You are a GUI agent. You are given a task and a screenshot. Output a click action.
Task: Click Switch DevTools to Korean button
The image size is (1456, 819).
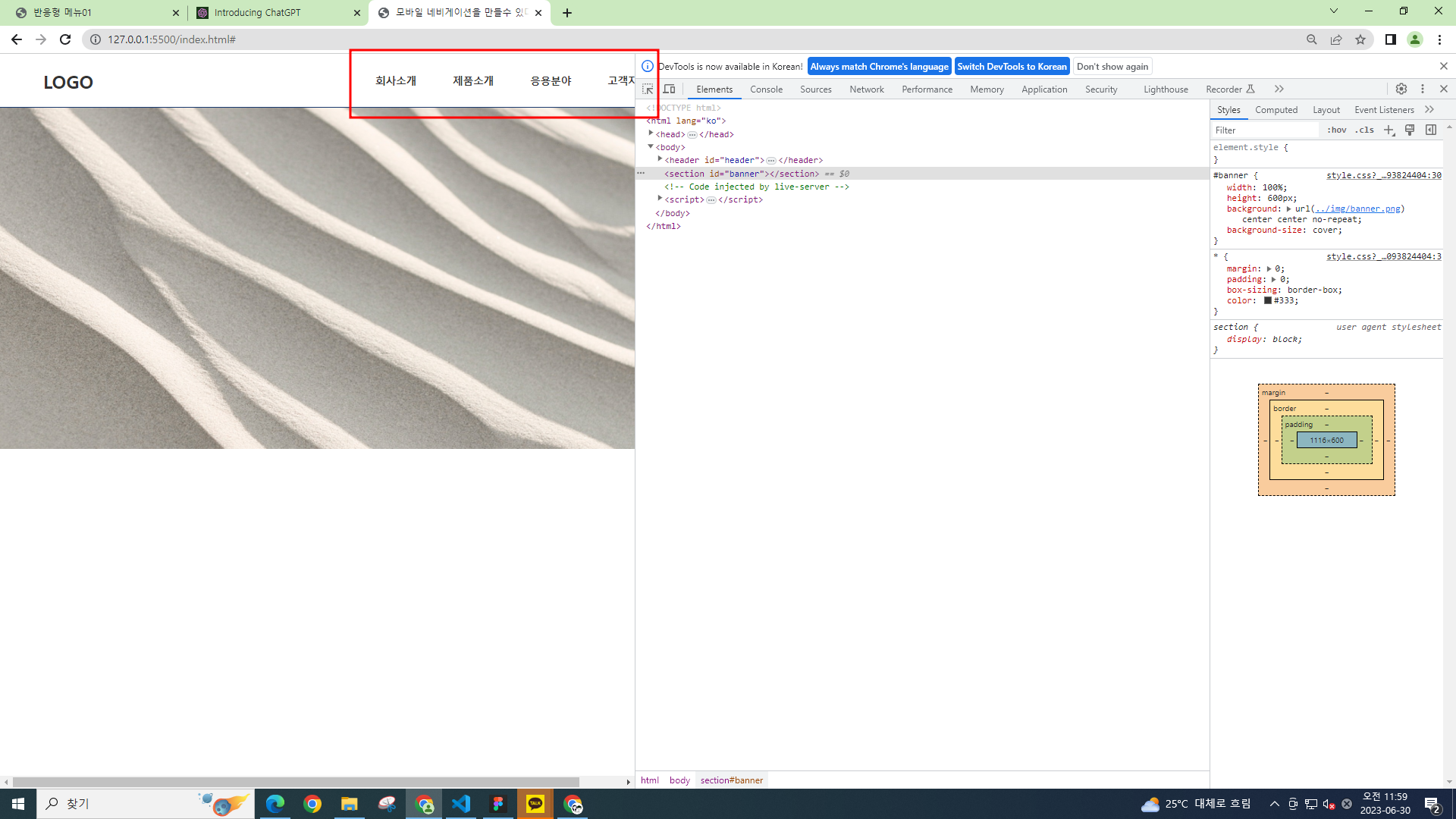[x=1012, y=67]
